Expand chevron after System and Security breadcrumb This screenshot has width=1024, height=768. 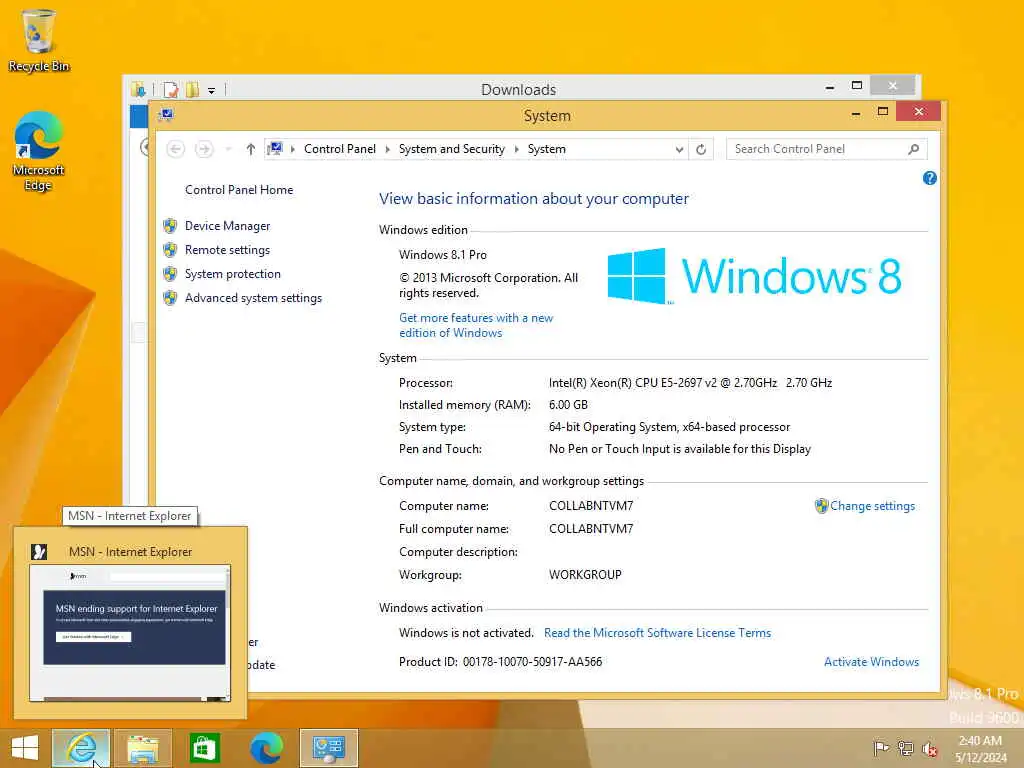[x=517, y=150]
